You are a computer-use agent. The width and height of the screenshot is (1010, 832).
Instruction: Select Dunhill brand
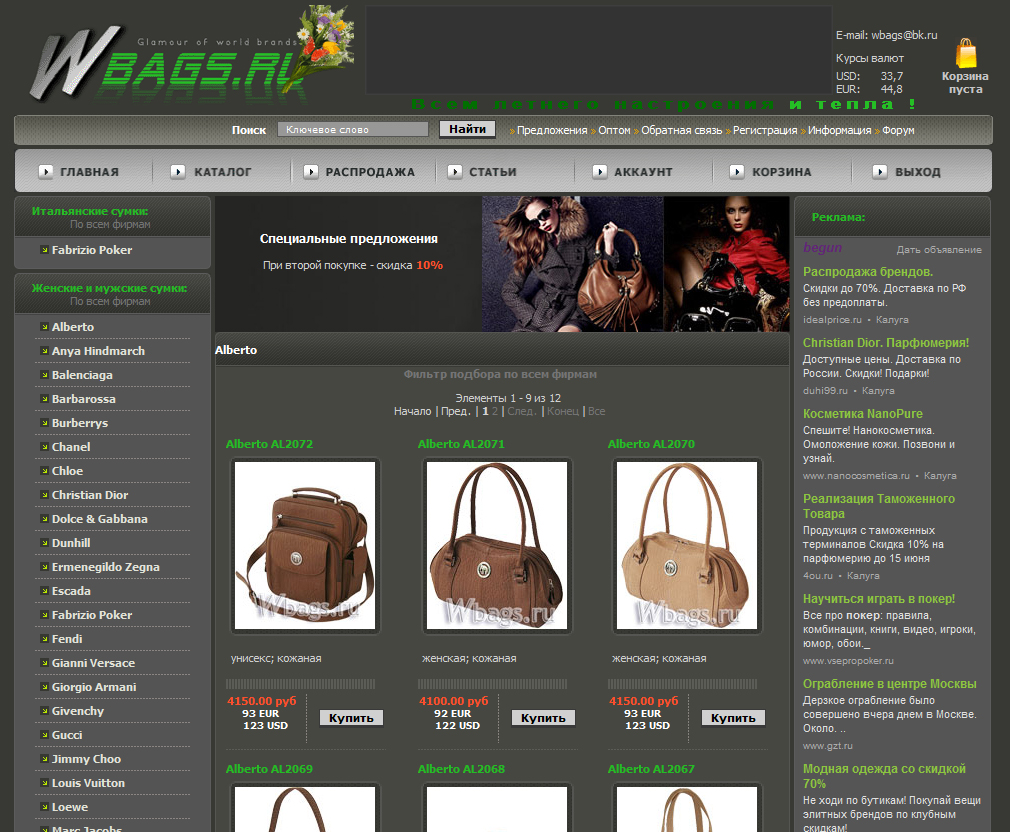71,543
